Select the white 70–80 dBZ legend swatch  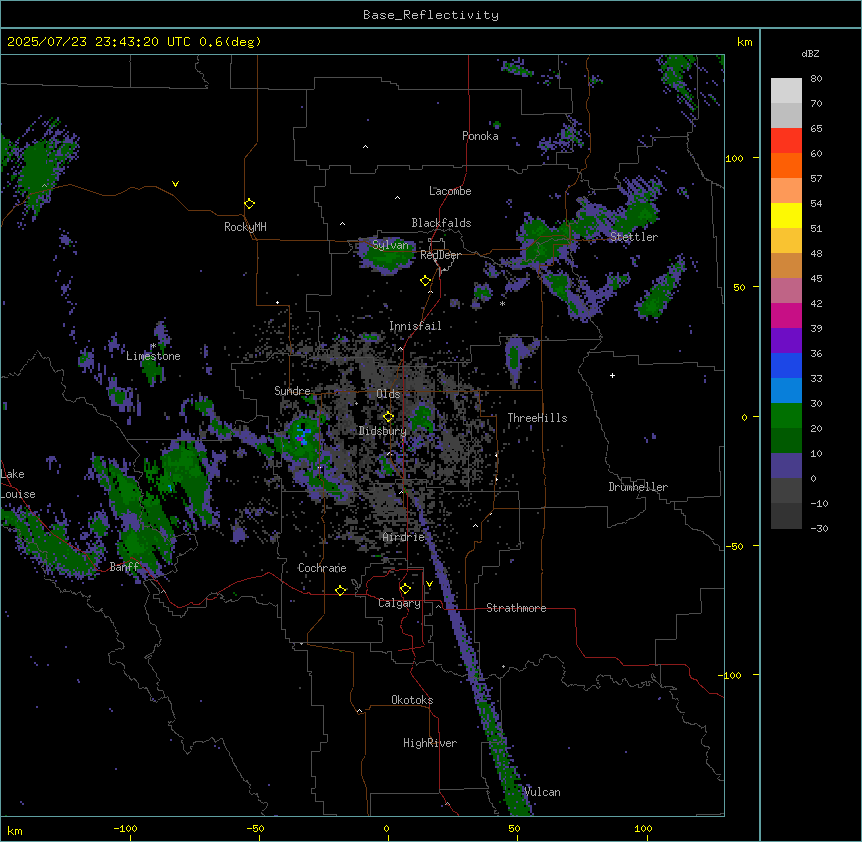click(x=786, y=91)
